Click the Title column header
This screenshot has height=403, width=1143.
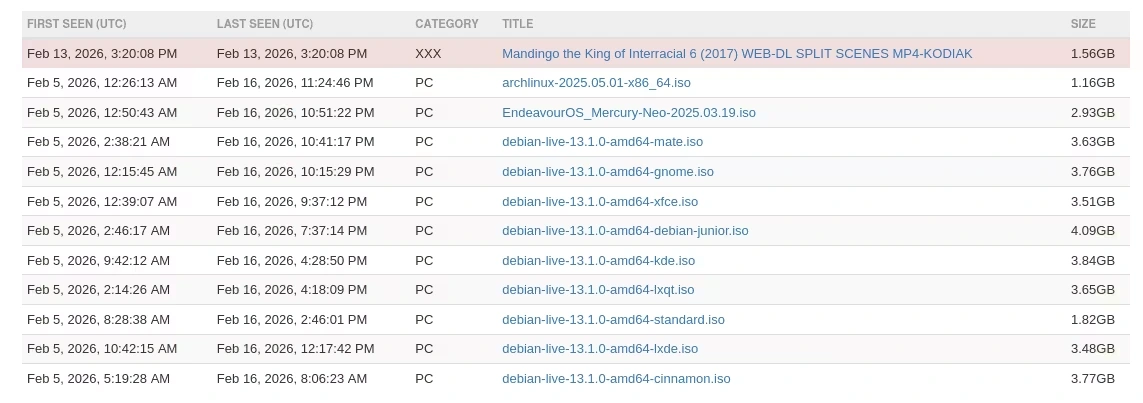[517, 24]
